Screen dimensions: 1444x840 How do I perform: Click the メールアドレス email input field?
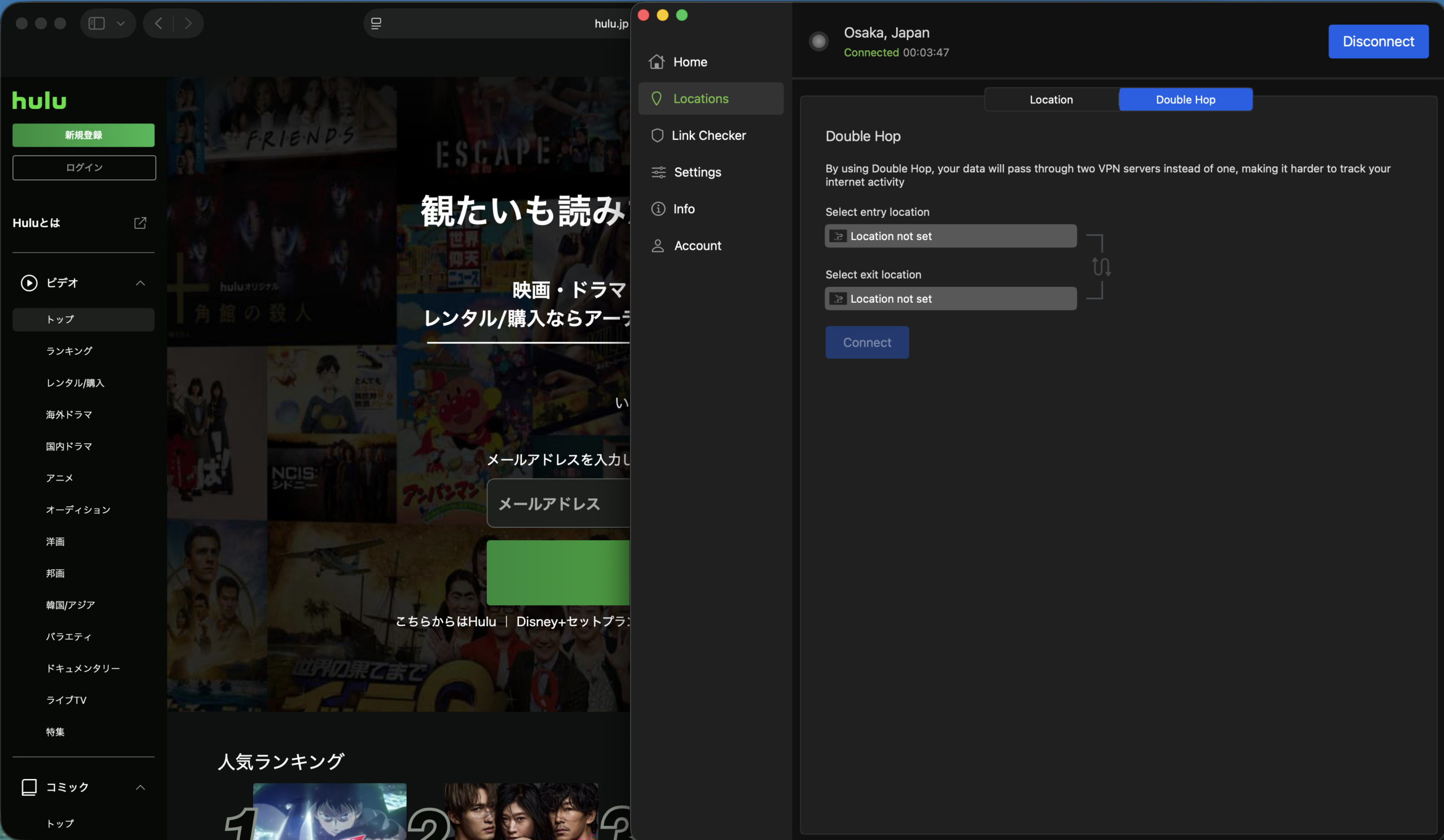[558, 503]
